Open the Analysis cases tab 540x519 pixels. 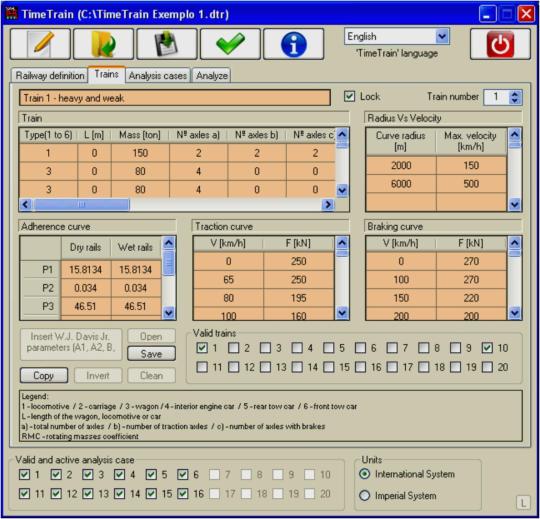tap(158, 75)
